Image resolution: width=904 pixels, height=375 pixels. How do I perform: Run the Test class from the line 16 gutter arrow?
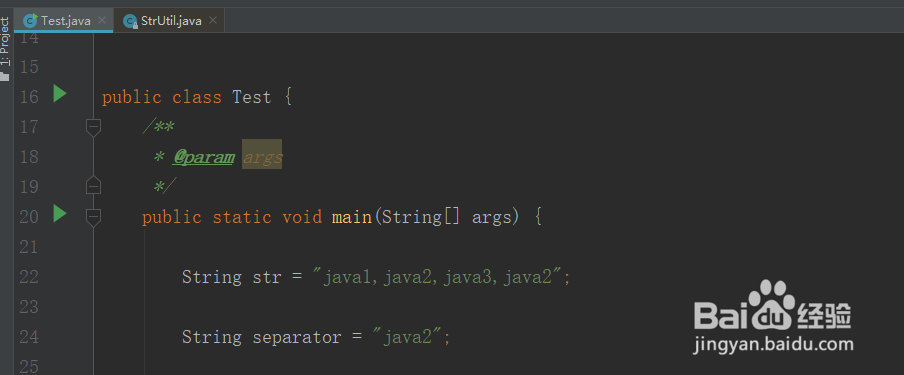tap(60, 93)
